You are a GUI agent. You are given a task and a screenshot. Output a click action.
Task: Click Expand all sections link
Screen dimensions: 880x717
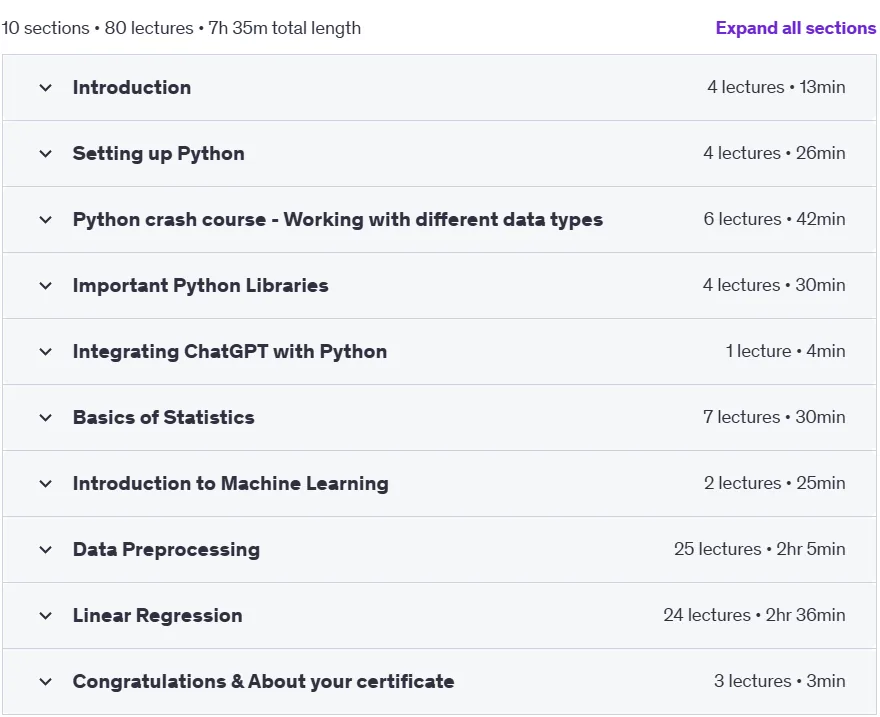click(796, 28)
